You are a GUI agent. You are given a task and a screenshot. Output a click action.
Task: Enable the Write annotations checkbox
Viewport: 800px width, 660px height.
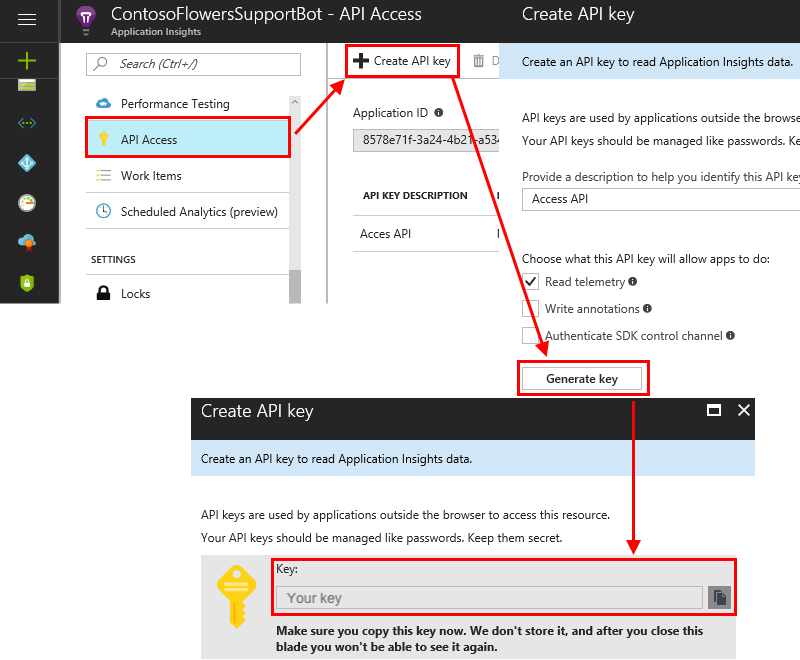[x=531, y=308]
